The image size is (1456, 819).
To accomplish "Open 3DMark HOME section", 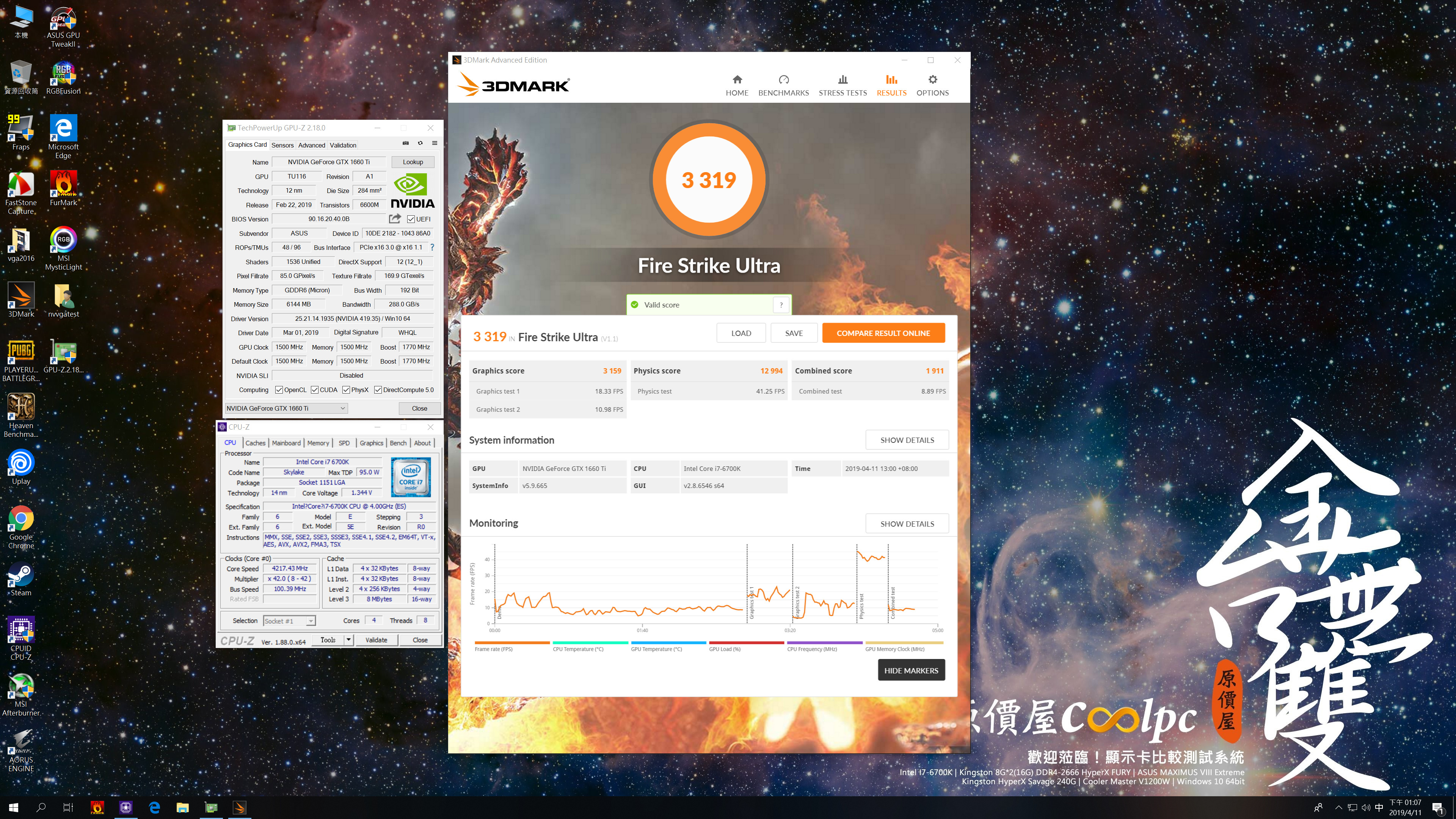I will tap(736, 85).
